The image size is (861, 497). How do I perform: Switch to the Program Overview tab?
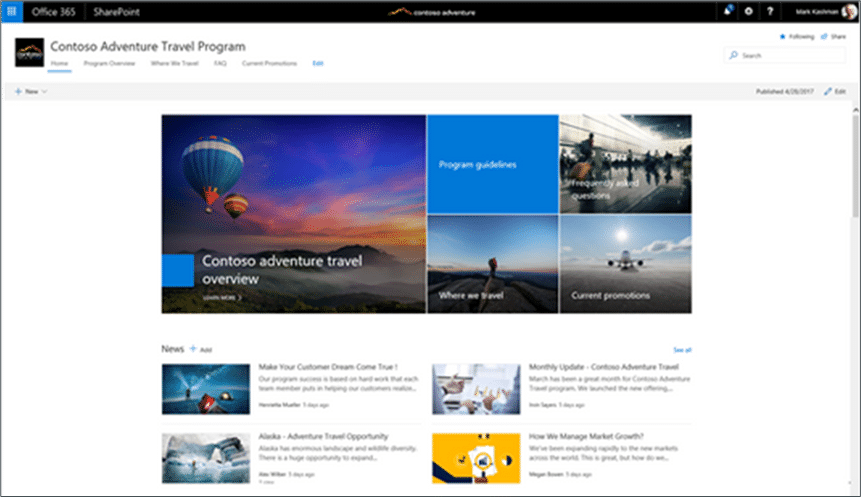(x=109, y=64)
